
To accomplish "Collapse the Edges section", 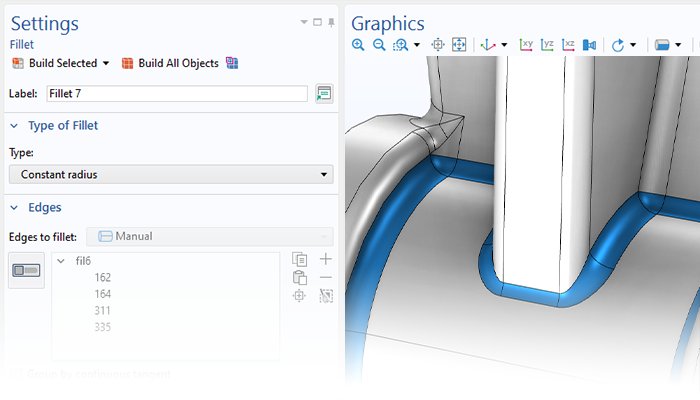I will click(14, 208).
